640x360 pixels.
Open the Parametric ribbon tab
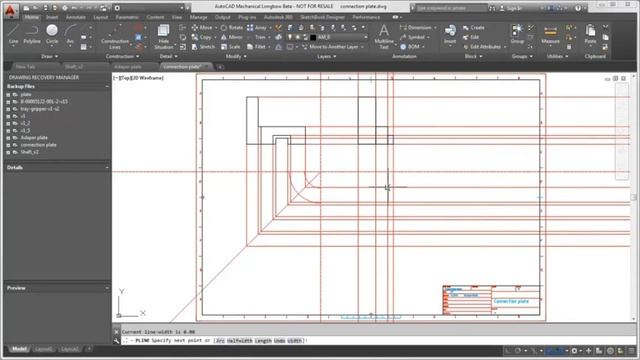coord(127,18)
